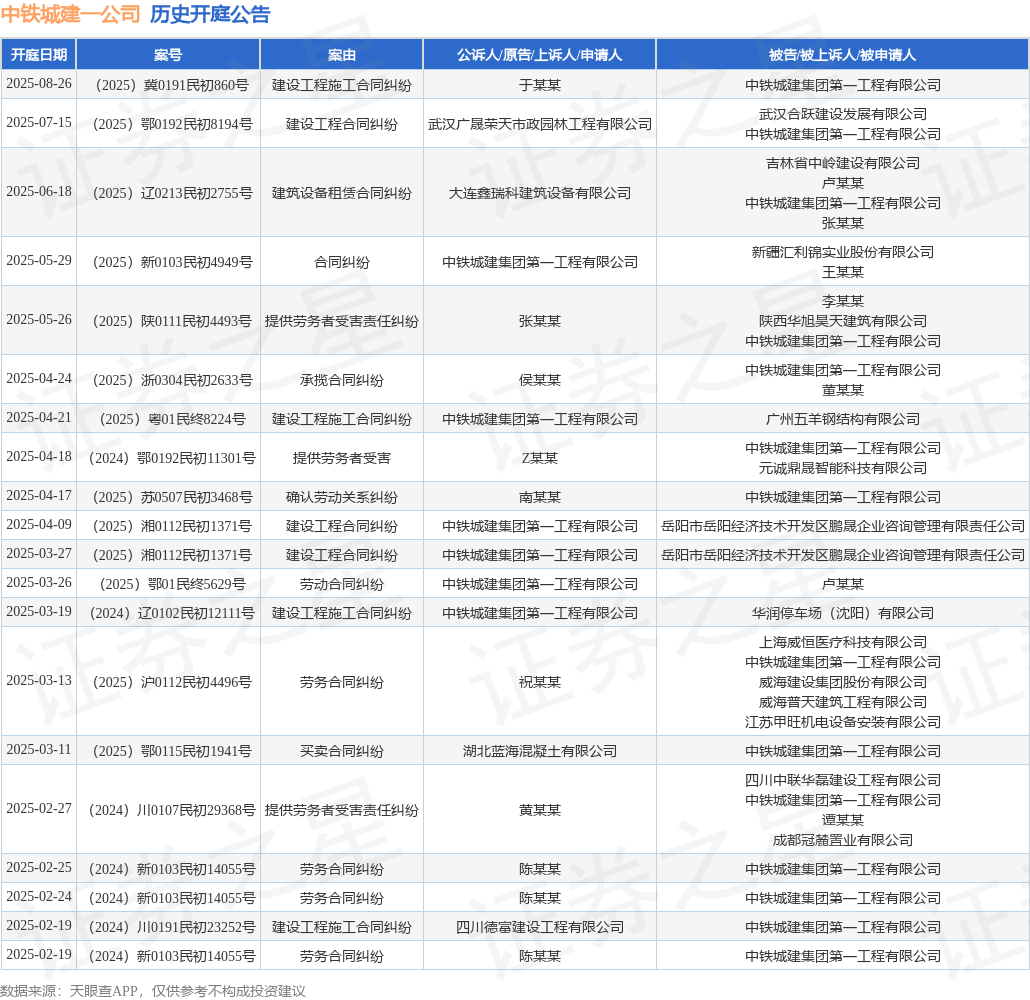This screenshot has width=1030, height=1000.
Task: Select plaintiff 四川德富建设工程有限公司
Action: click(x=539, y=927)
